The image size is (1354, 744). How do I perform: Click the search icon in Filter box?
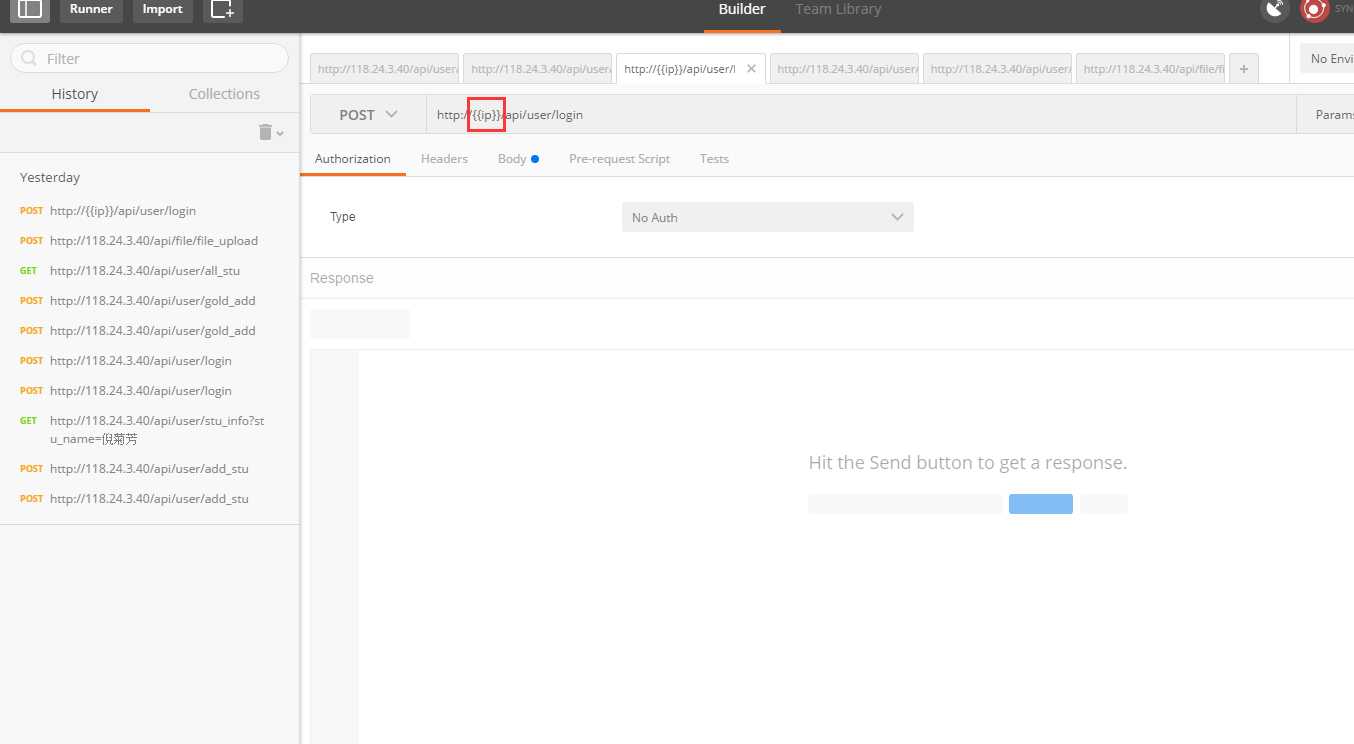click(x=29, y=59)
